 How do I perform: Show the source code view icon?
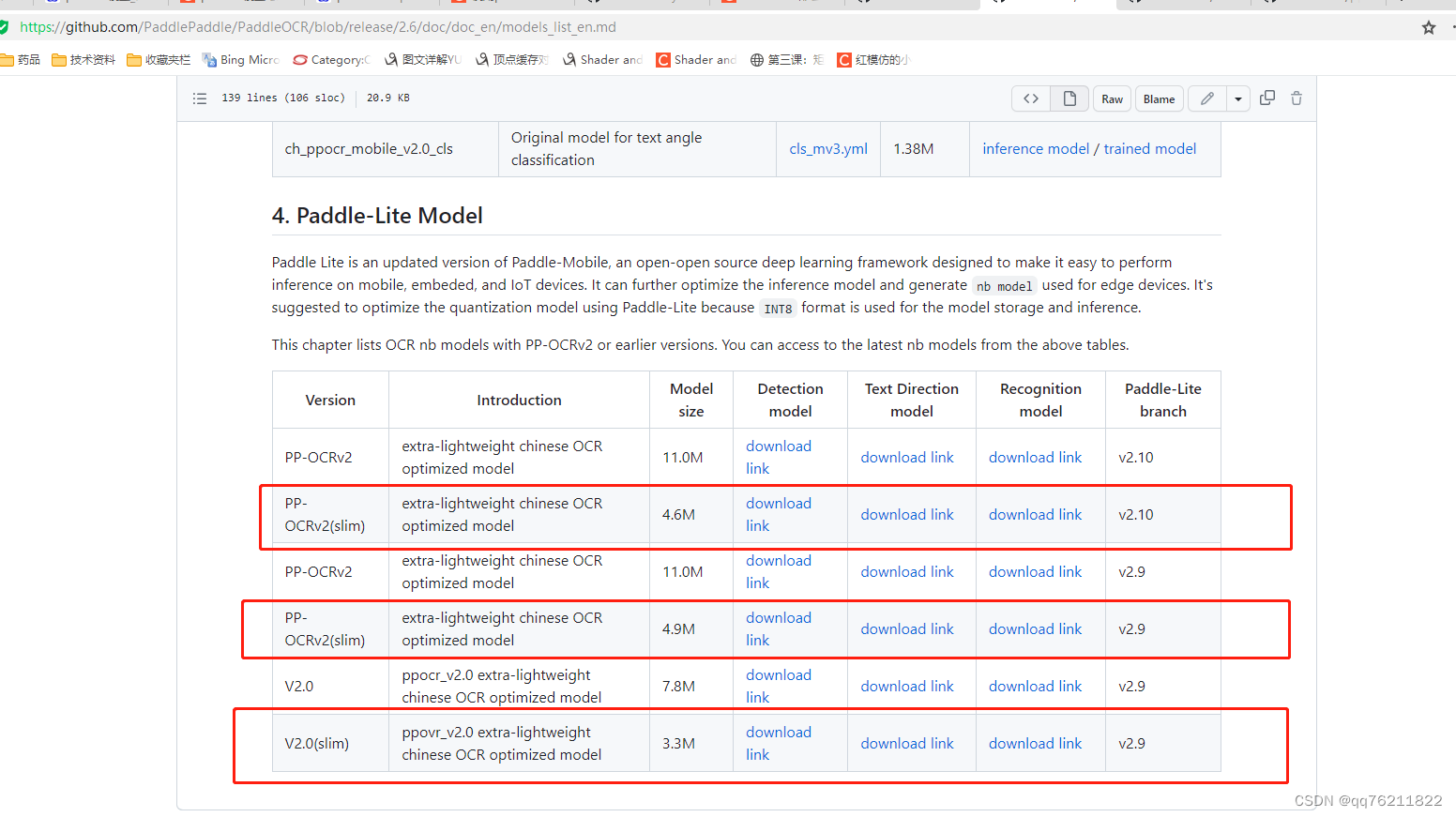[1031, 98]
